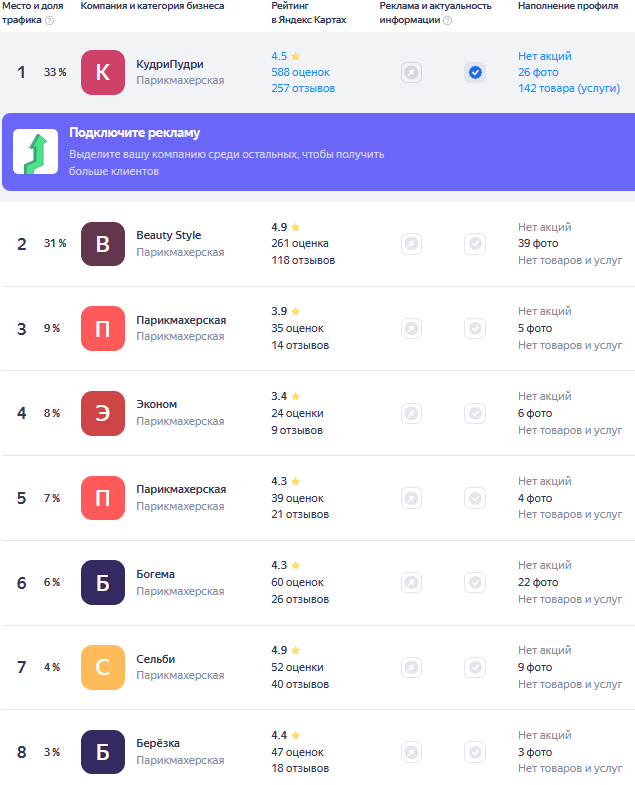Click the '35 оценок' text
Image resolution: width=635 pixels, height=785 pixels.
coord(297,328)
